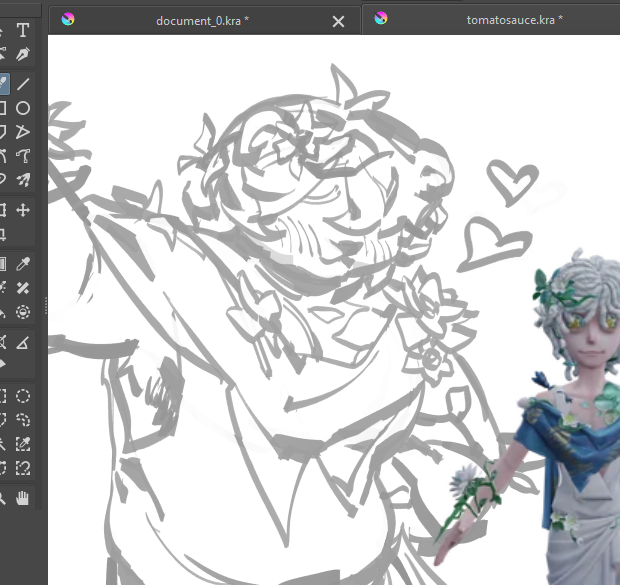620x585 pixels.
Task: Select the Polyline tool
Action: 23,132
